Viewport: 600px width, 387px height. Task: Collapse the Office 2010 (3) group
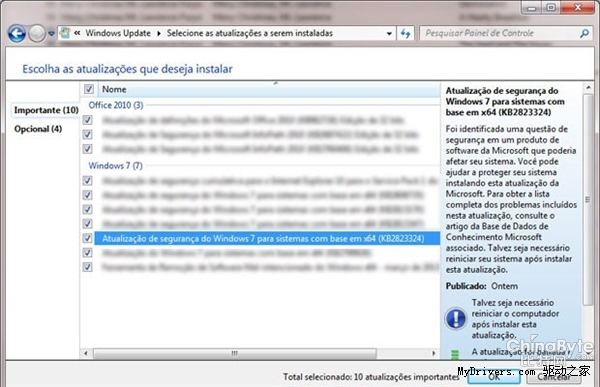click(116, 105)
